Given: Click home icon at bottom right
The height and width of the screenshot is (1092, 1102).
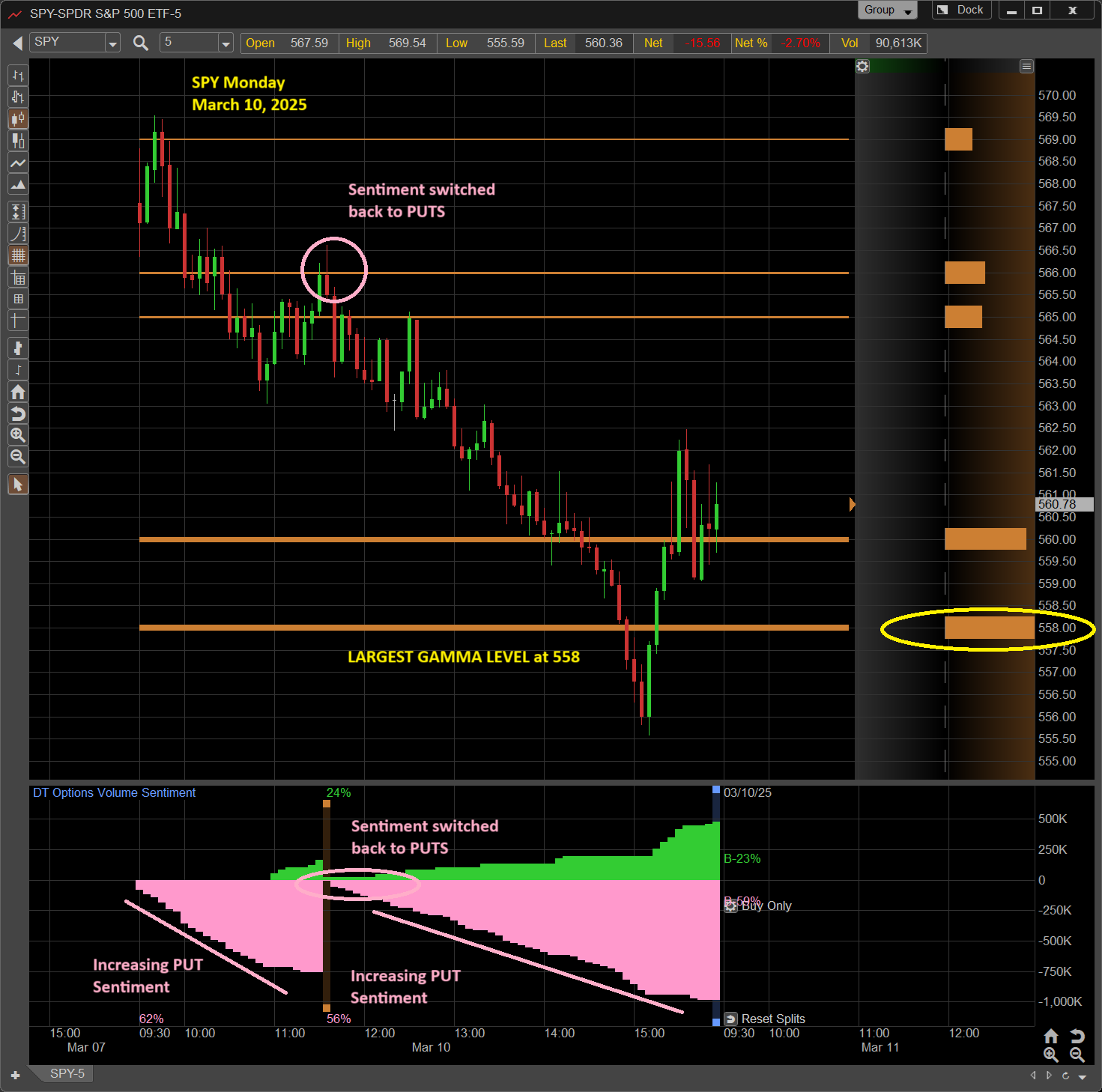Looking at the screenshot, I should [1051, 1036].
